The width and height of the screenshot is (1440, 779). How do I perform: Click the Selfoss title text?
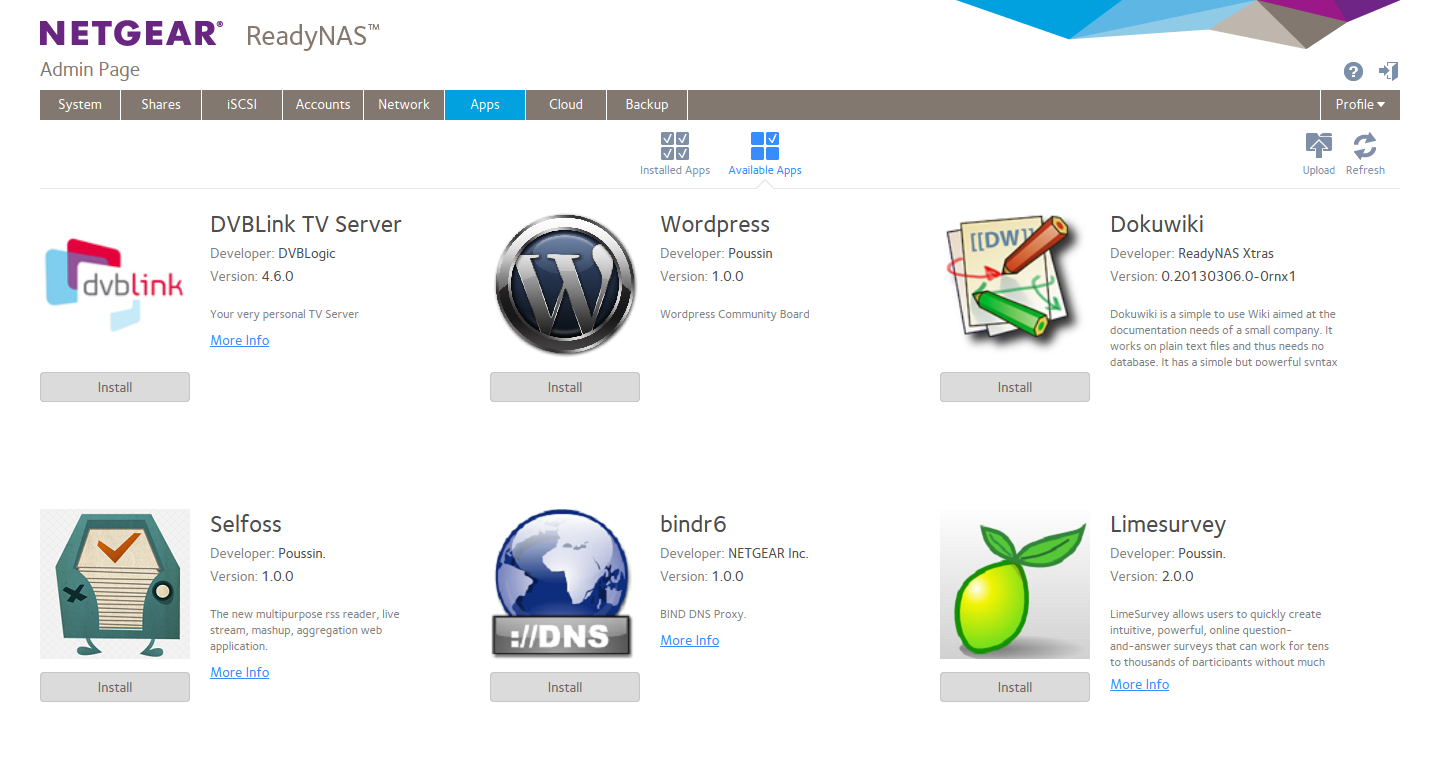[x=246, y=524]
